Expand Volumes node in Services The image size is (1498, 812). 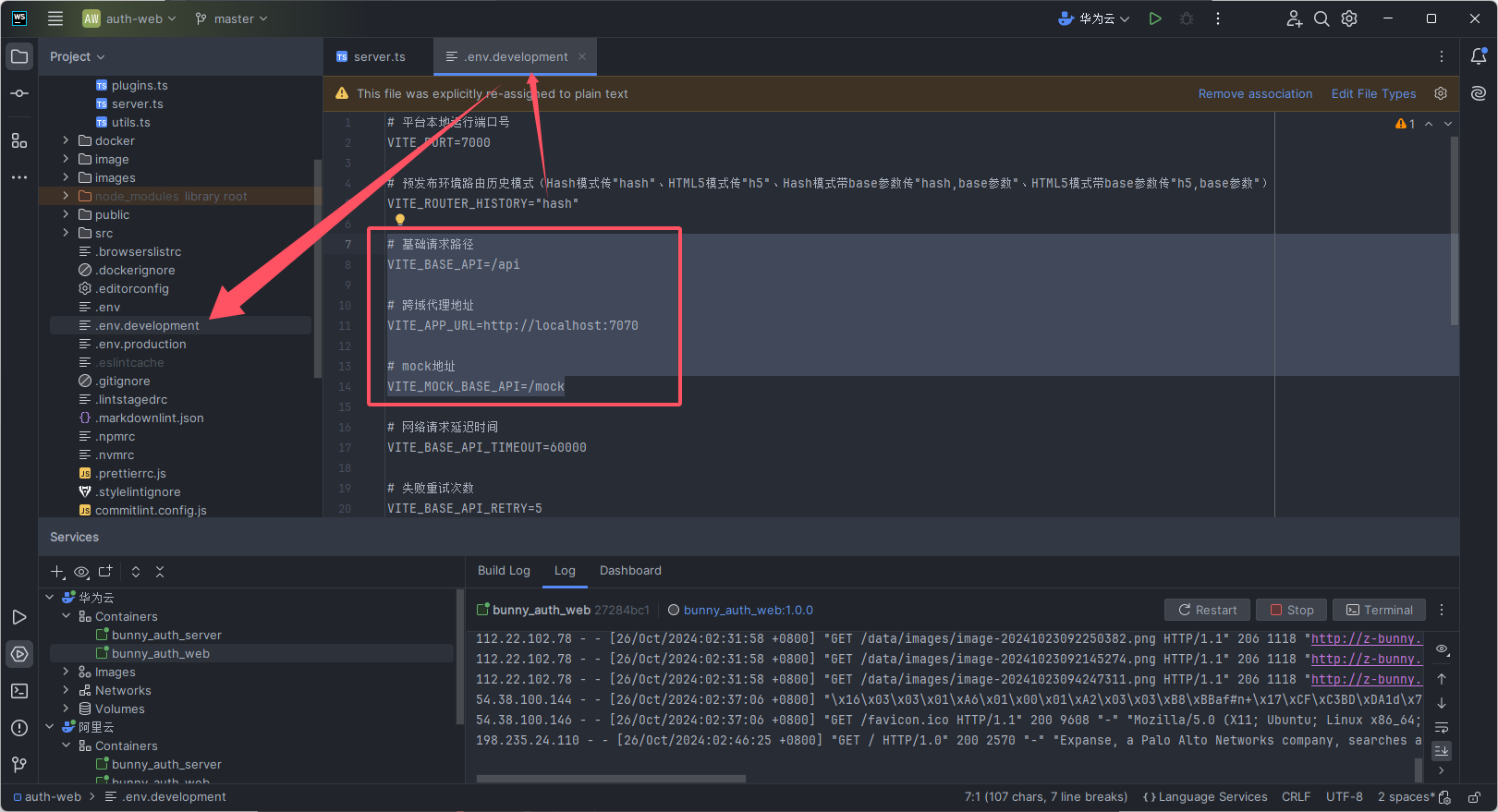(x=66, y=709)
